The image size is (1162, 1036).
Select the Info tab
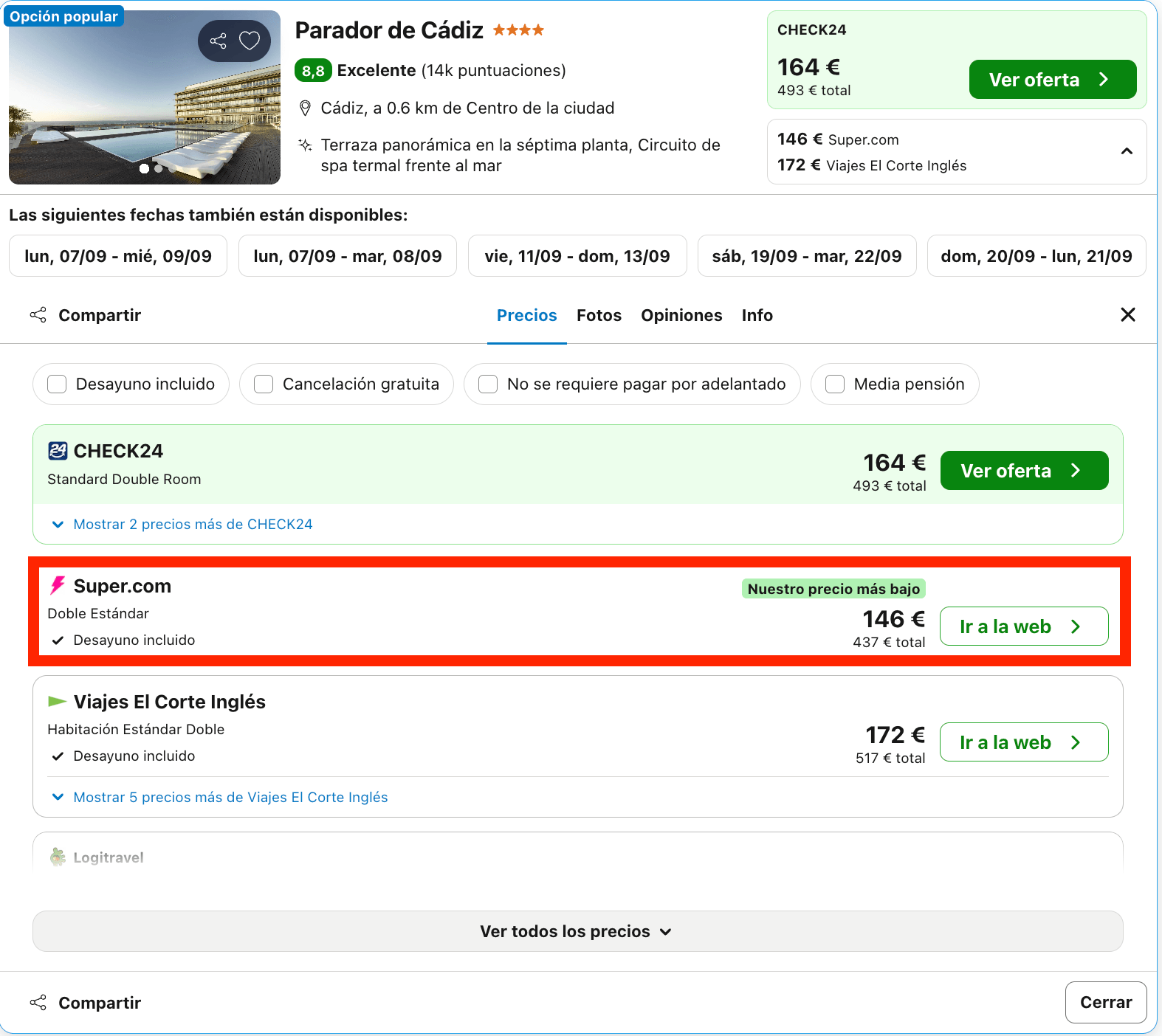(x=757, y=316)
